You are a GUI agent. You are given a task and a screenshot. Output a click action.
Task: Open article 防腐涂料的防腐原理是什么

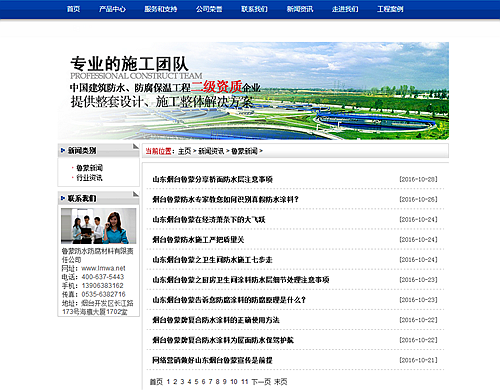pos(229,300)
